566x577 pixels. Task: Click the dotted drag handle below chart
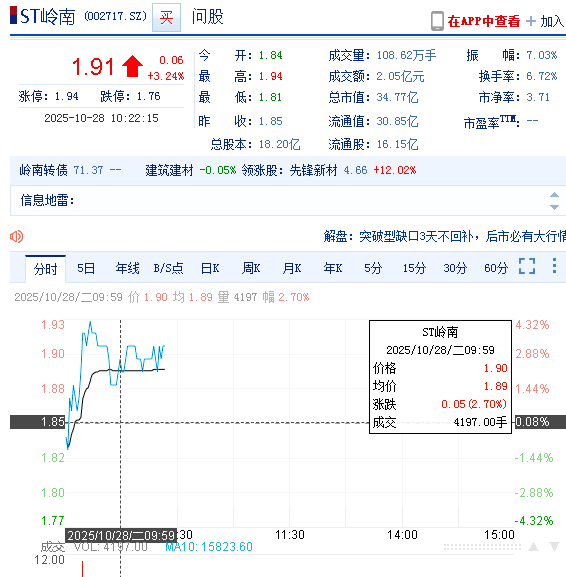(482, 547)
